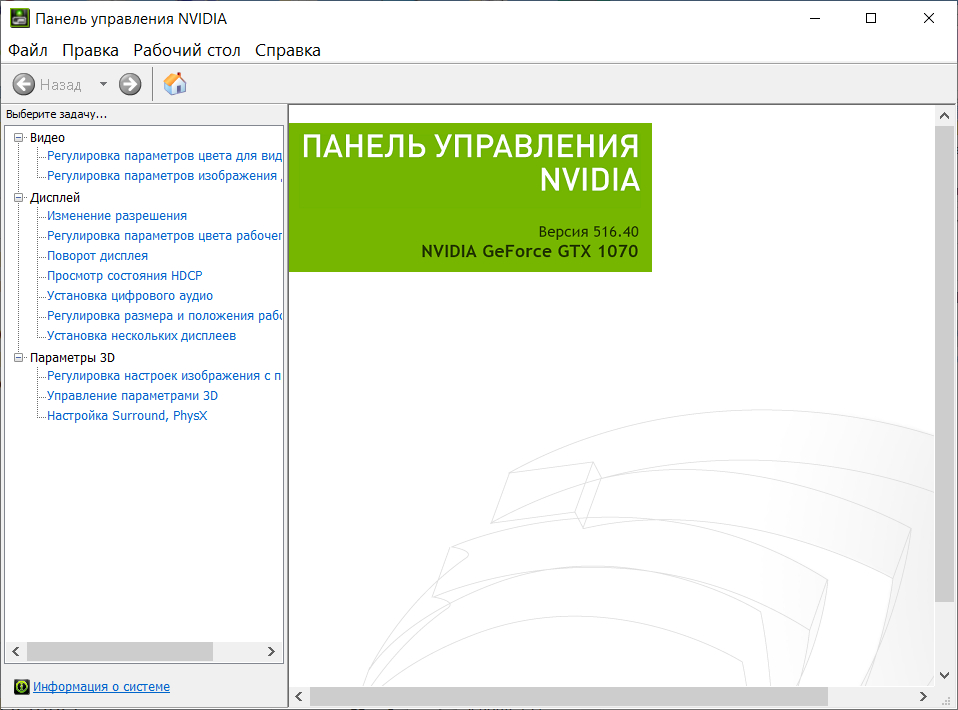
Task: Open Просмотр состояния HDCP
Action: click(x=125, y=276)
